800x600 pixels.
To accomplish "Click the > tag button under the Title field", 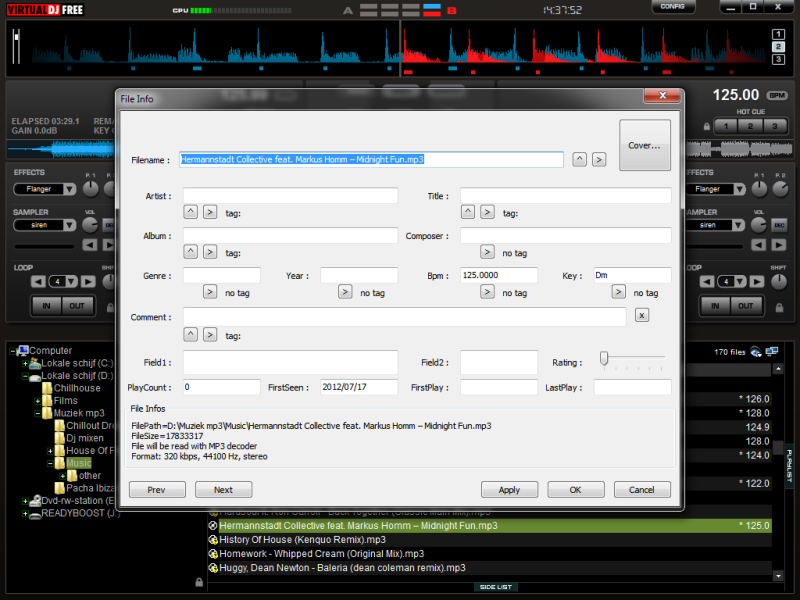I will [487, 212].
